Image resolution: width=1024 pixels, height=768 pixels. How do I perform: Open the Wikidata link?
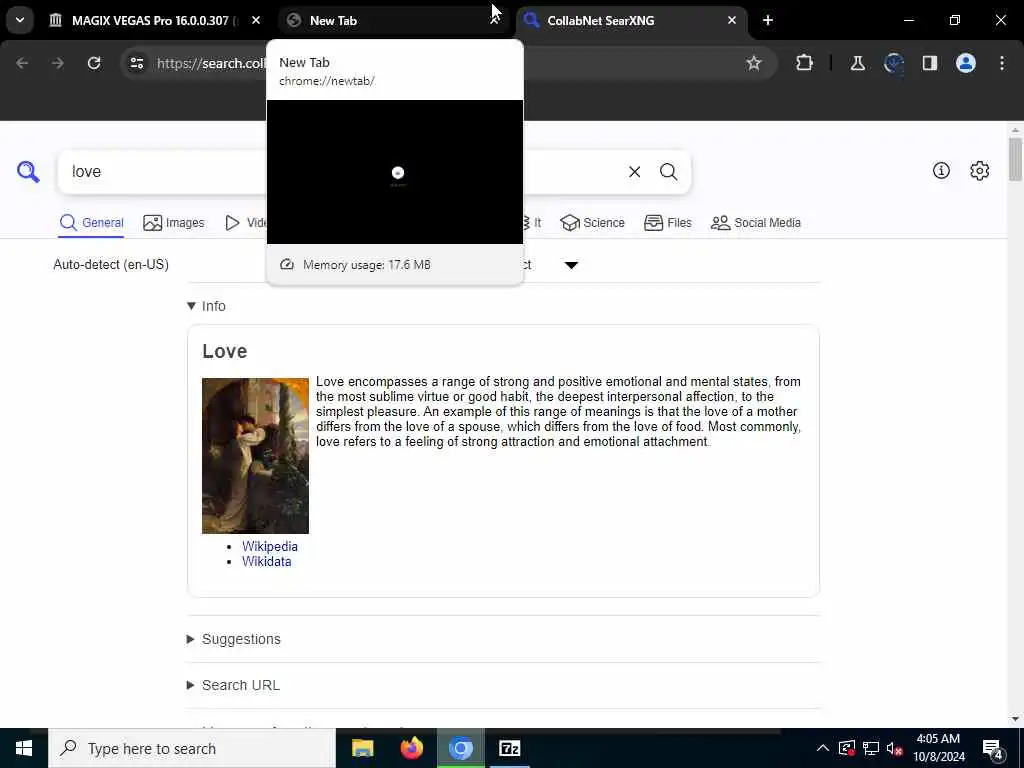pos(266,562)
